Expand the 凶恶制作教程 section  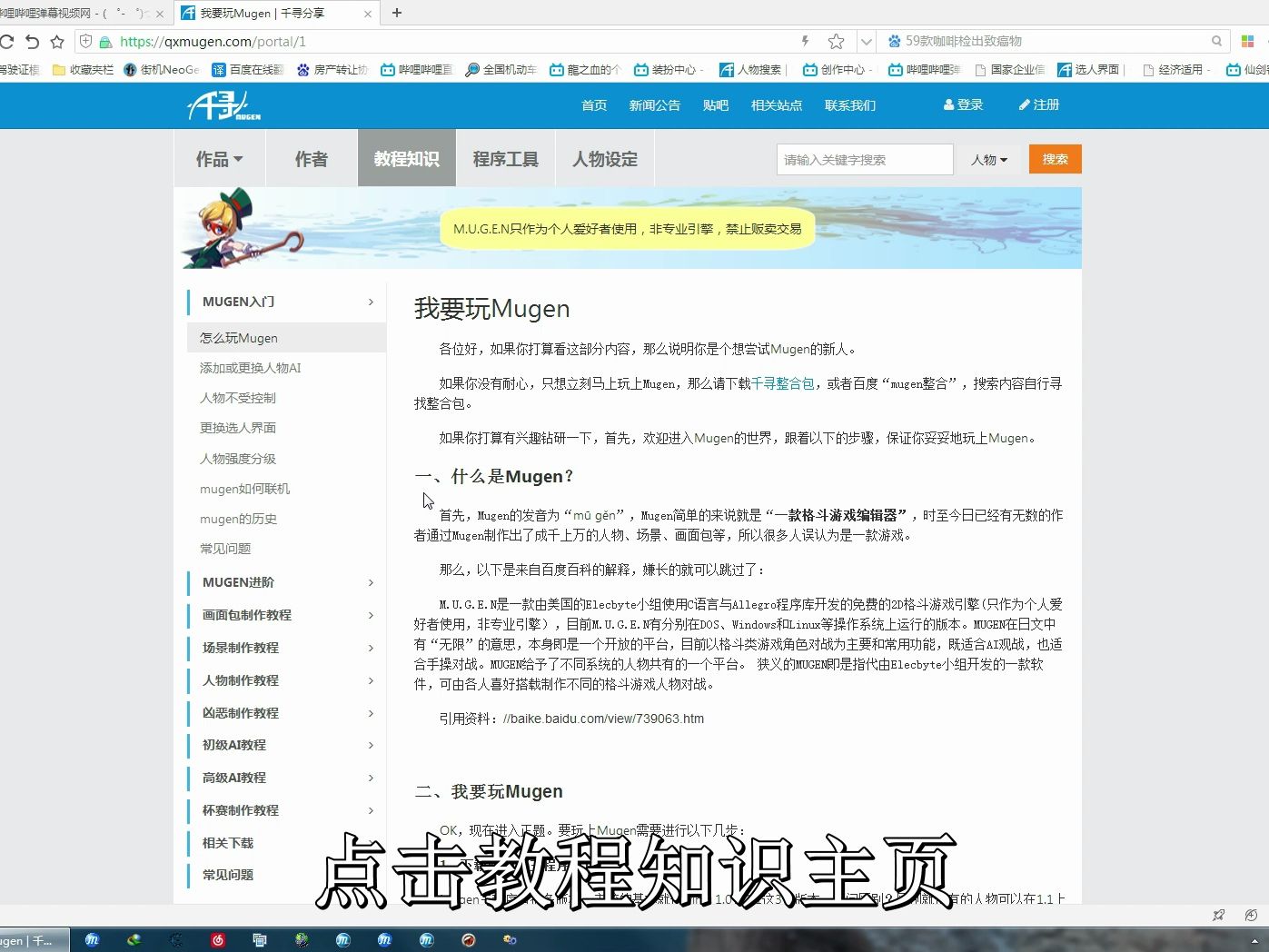pyautogui.click(x=286, y=713)
